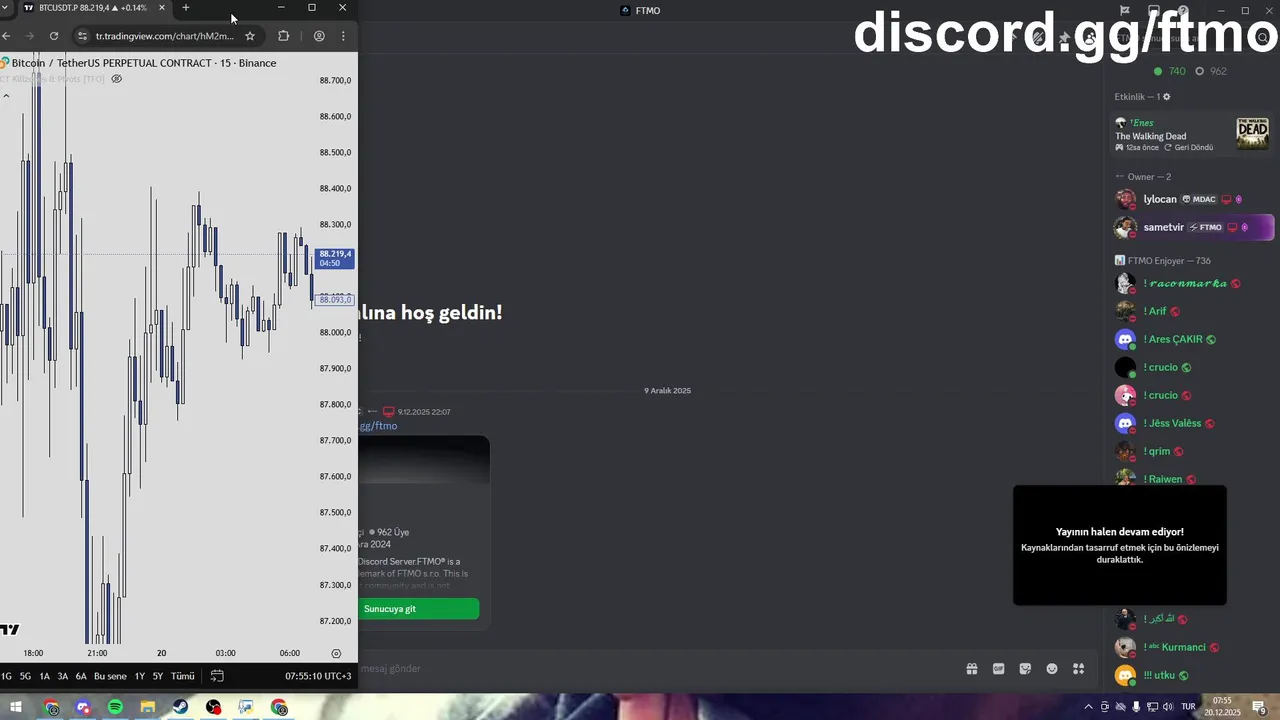Screen dimensions: 1280x720
Task: Click the stream paused preview overlay
Action: pos(1119,545)
